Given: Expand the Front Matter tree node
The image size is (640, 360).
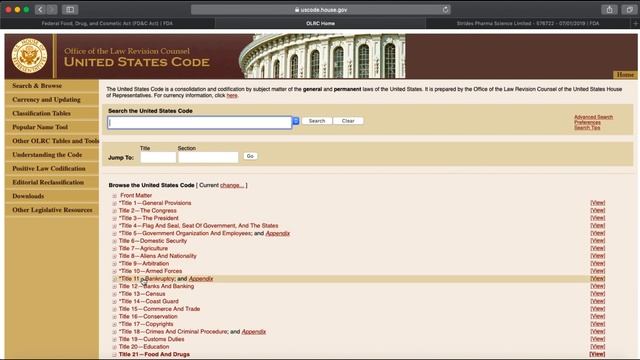Looking at the screenshot, I should click(x=115, y=196).
